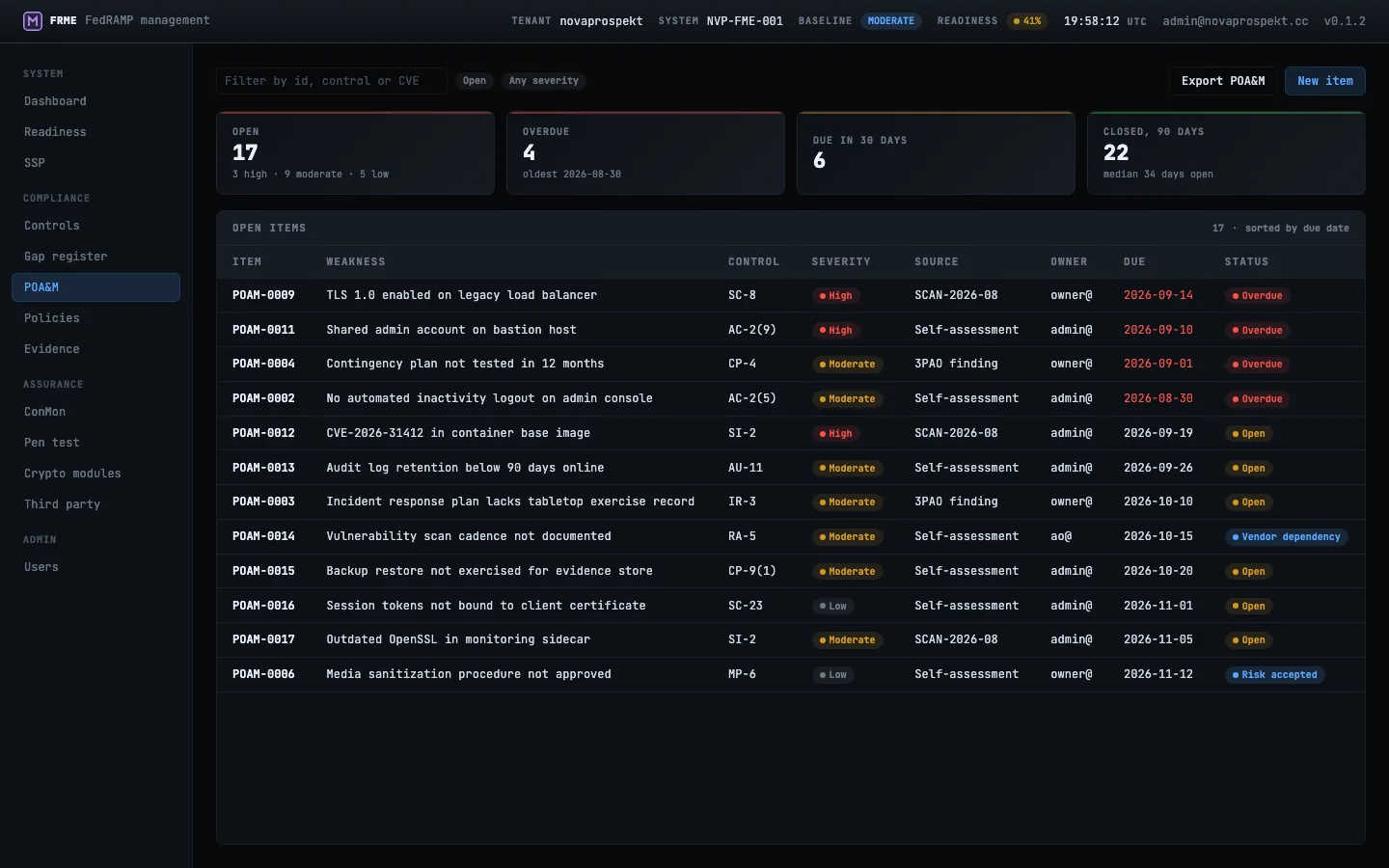Click '3PAO finding' source for POAM-0003
The height and width of the screenshot is (868, 1389).
coord(956,502)
